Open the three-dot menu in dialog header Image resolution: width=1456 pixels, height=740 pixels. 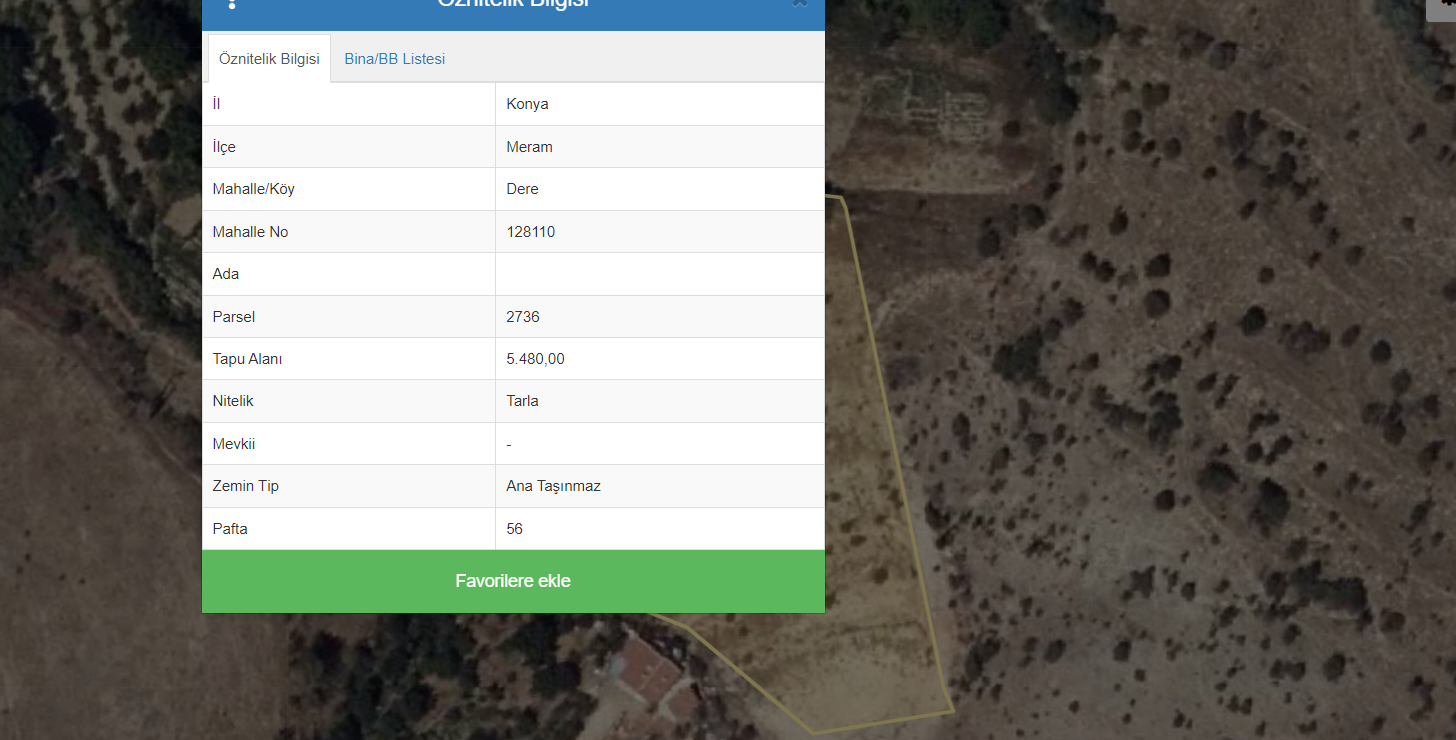(232, 4)
